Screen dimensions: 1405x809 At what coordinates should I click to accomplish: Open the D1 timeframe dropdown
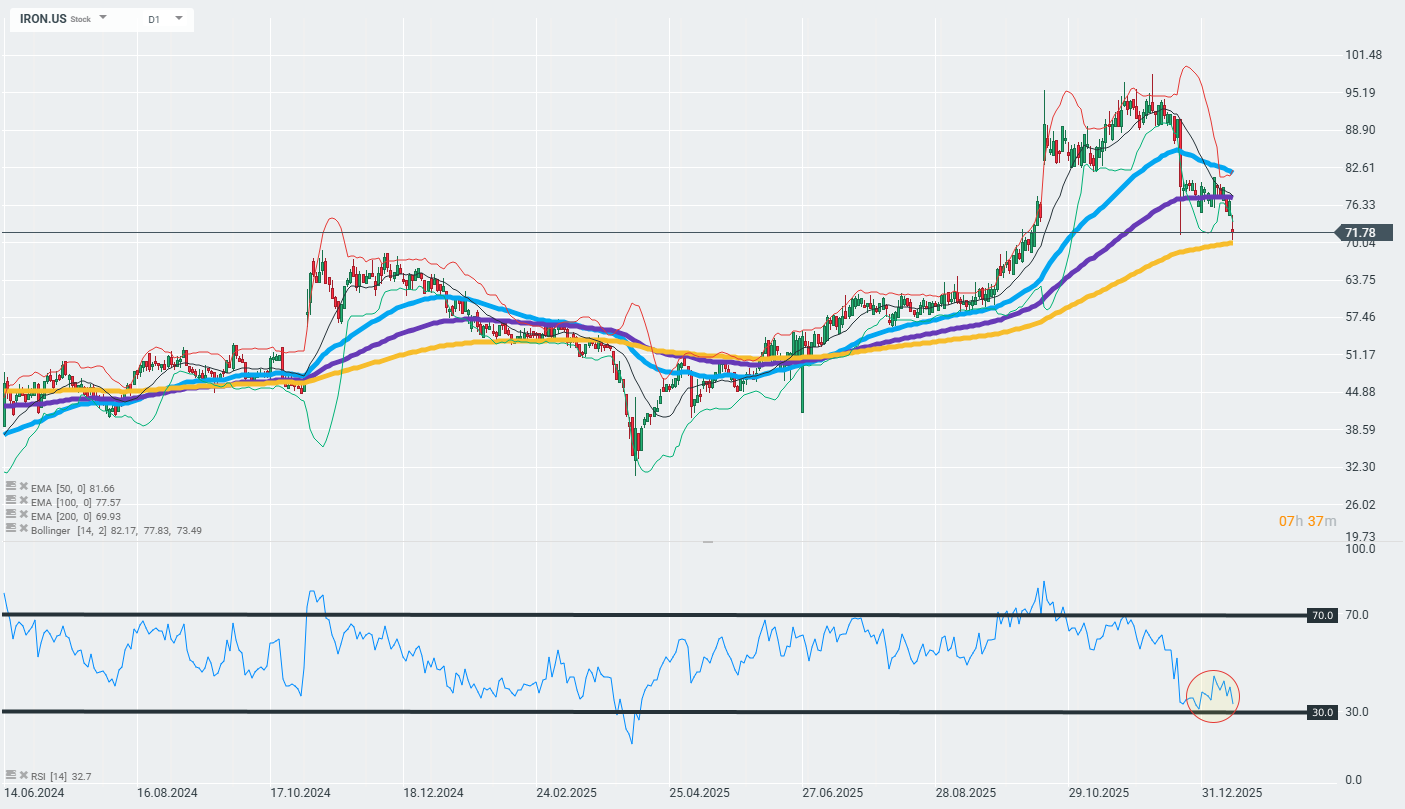[178, 18]
